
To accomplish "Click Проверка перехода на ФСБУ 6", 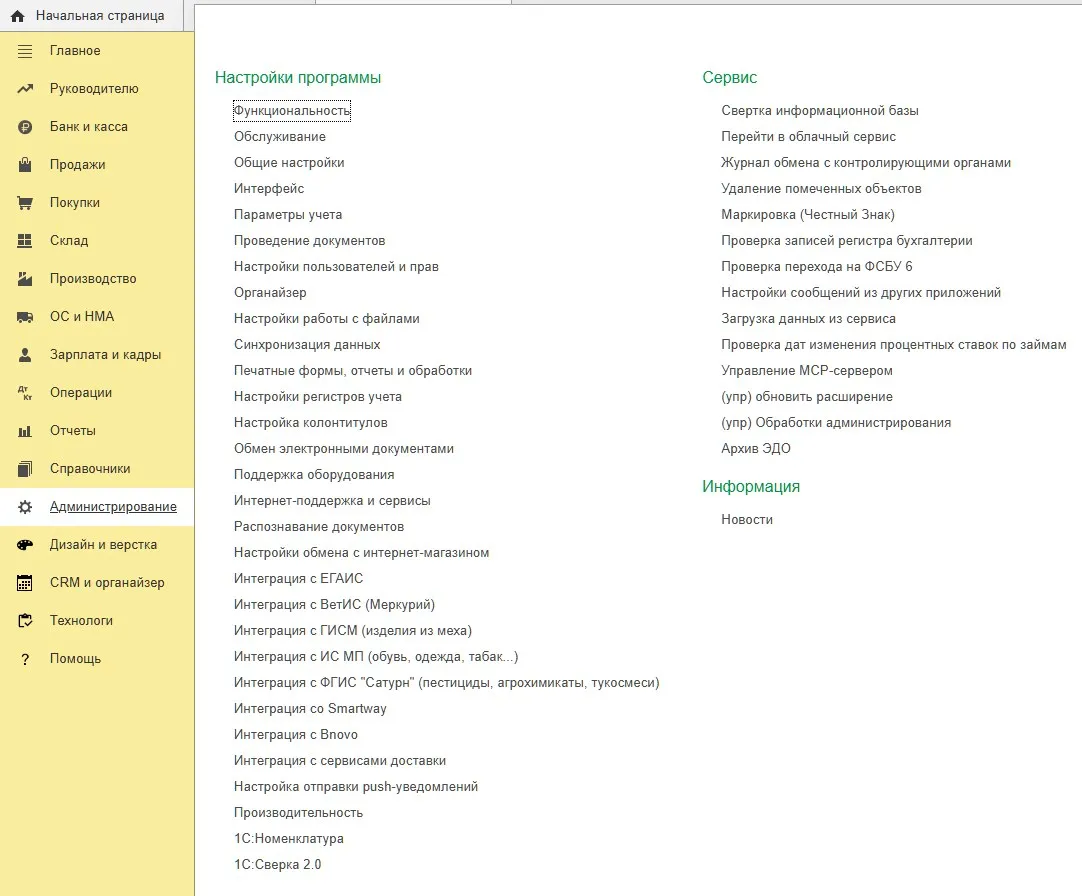I will (816, 266).
